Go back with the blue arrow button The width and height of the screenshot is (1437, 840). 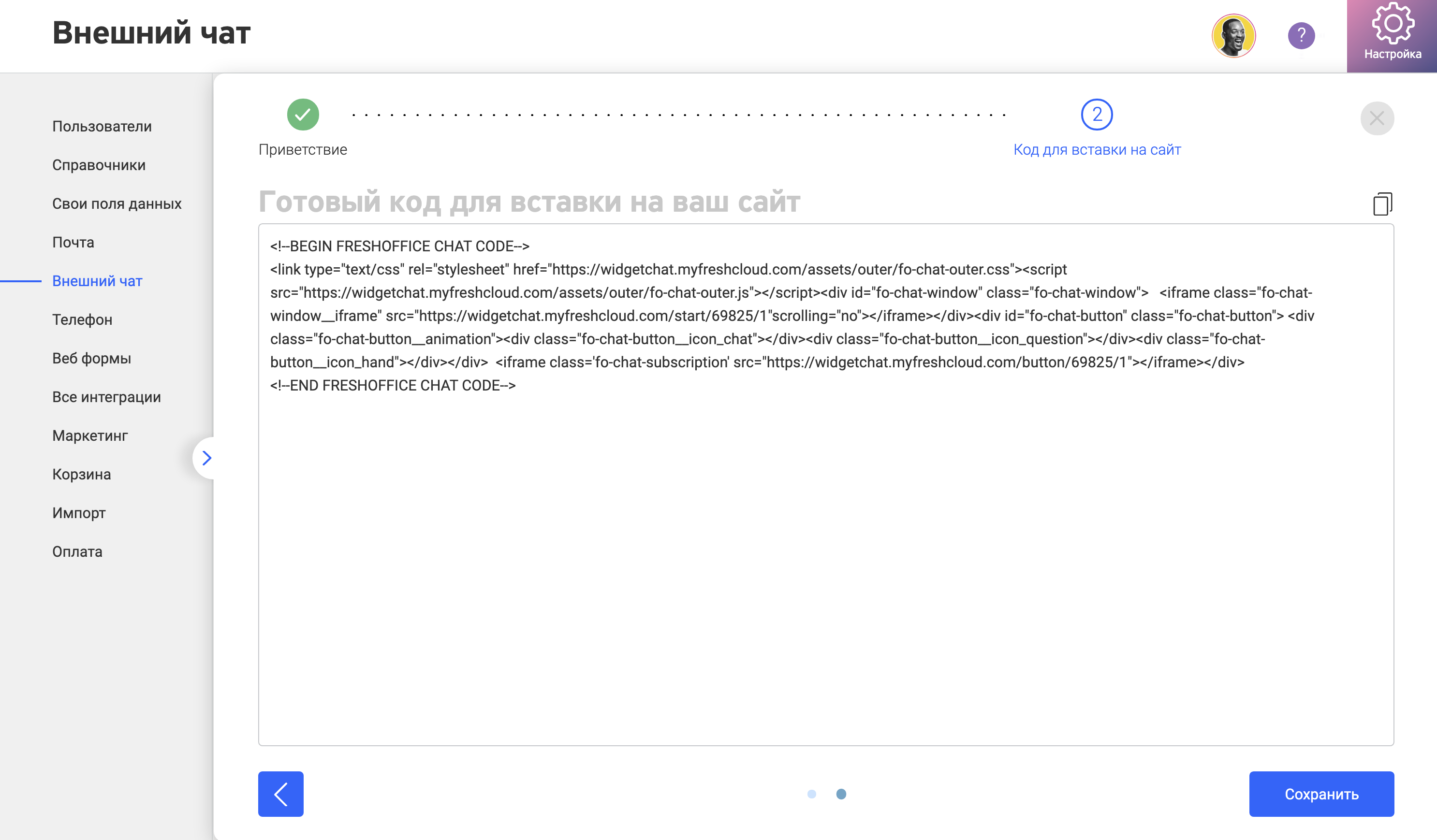pos(280,794)
